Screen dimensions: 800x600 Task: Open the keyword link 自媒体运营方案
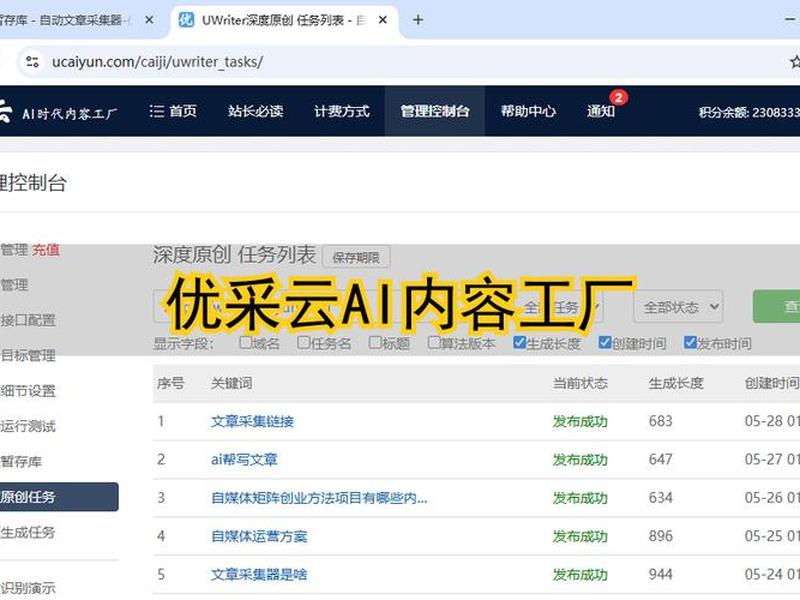259,536
